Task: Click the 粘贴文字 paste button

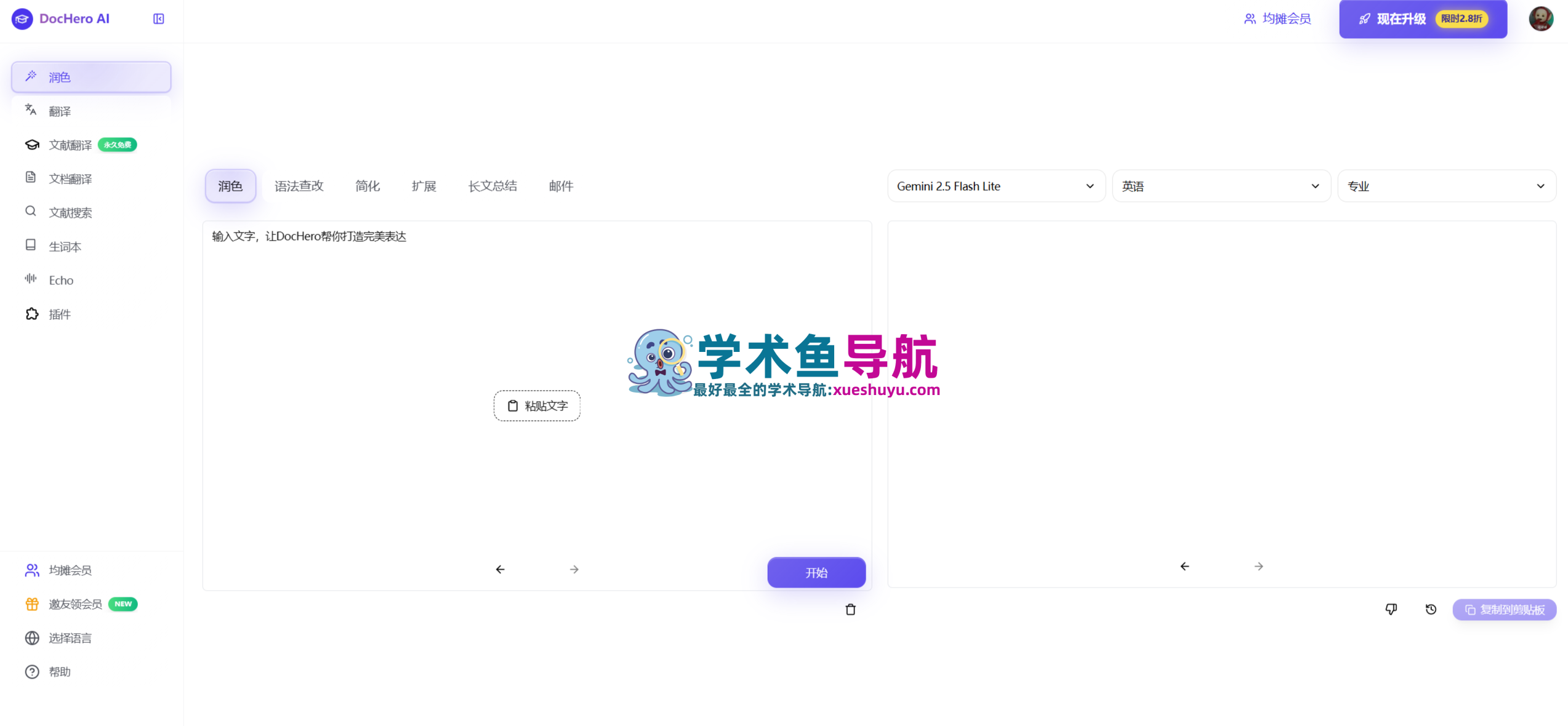Action: pyautogui.click(x=537, y=405)
